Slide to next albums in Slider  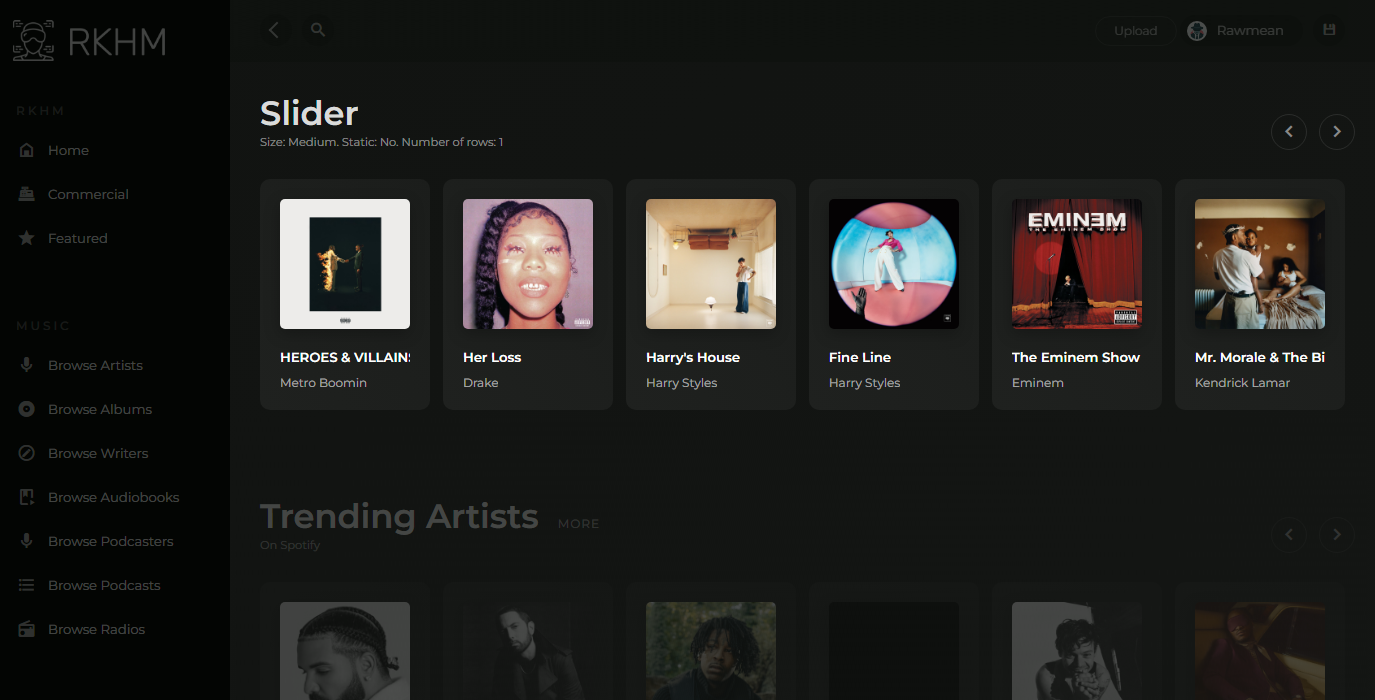pyautogui.click(x=1337, y=132)
